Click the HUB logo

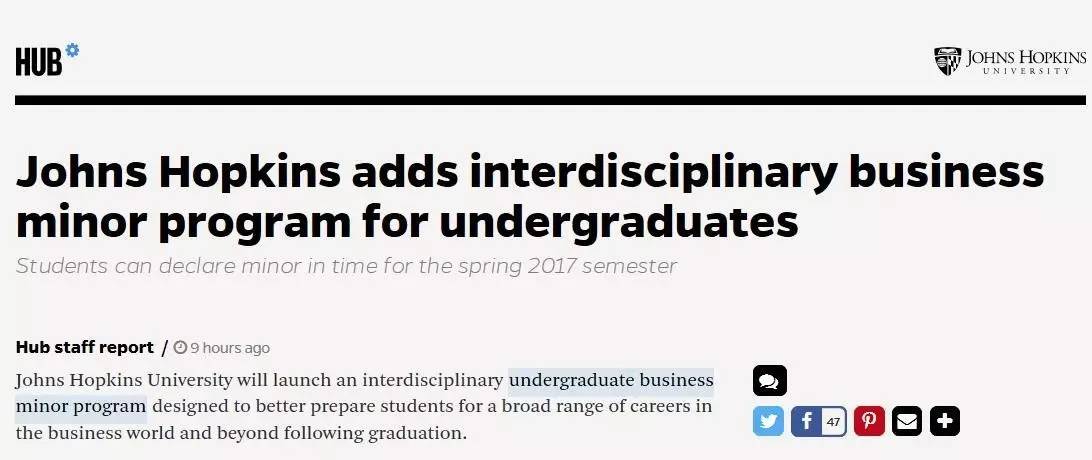tap(39, 63)
